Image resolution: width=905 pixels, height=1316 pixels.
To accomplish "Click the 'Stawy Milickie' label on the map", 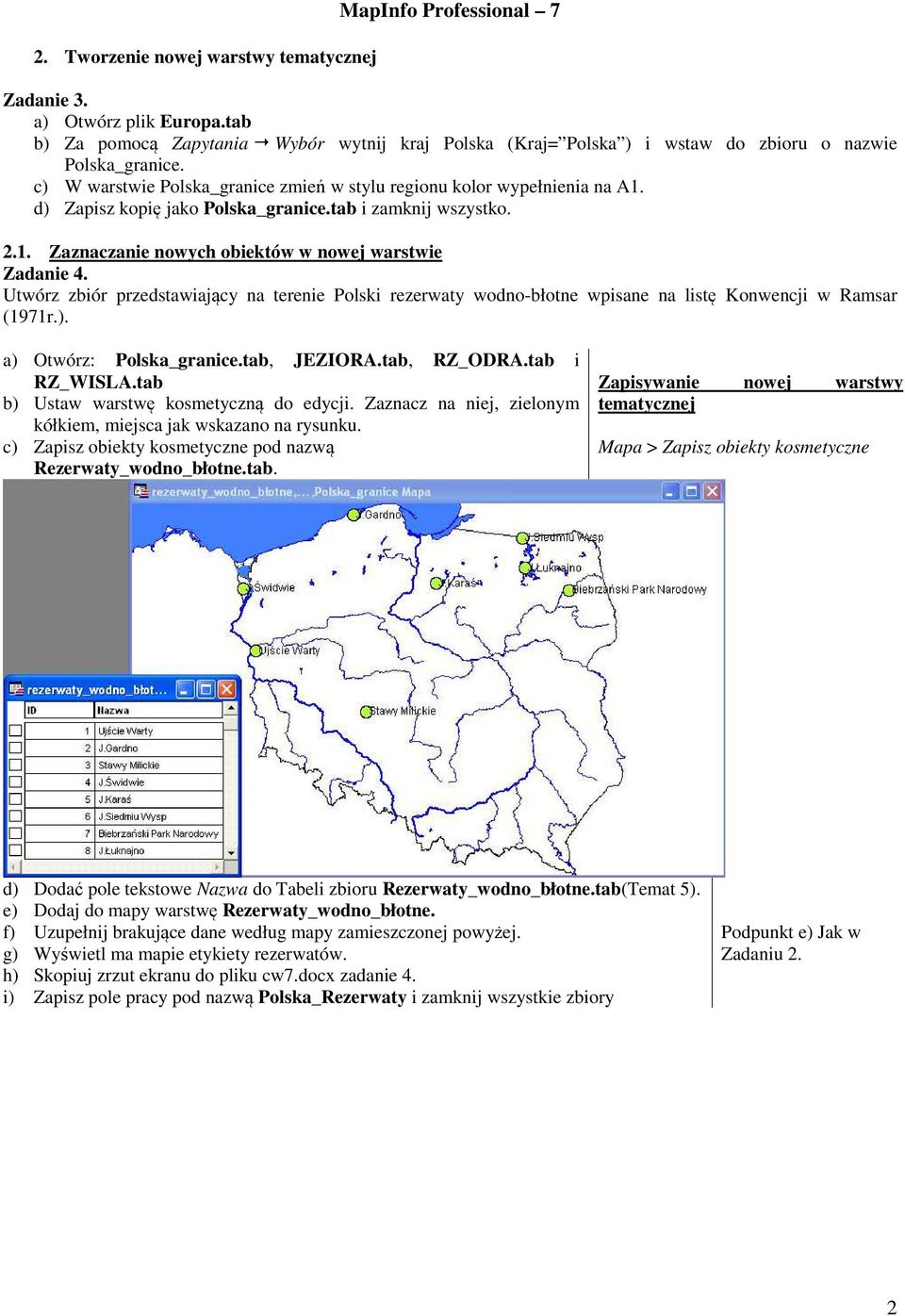I will (403, 711).
